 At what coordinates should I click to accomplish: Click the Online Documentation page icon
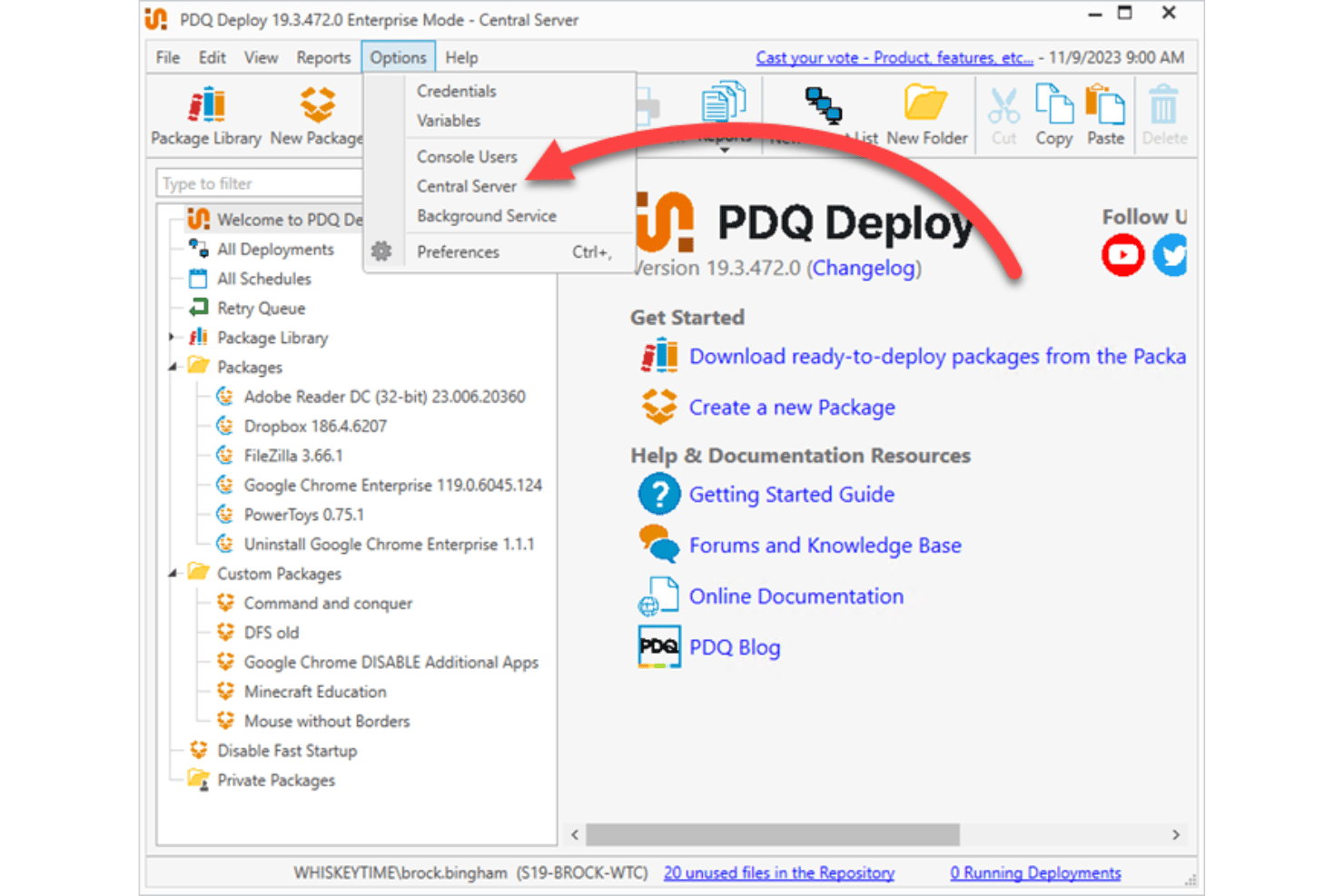point(659,596)
